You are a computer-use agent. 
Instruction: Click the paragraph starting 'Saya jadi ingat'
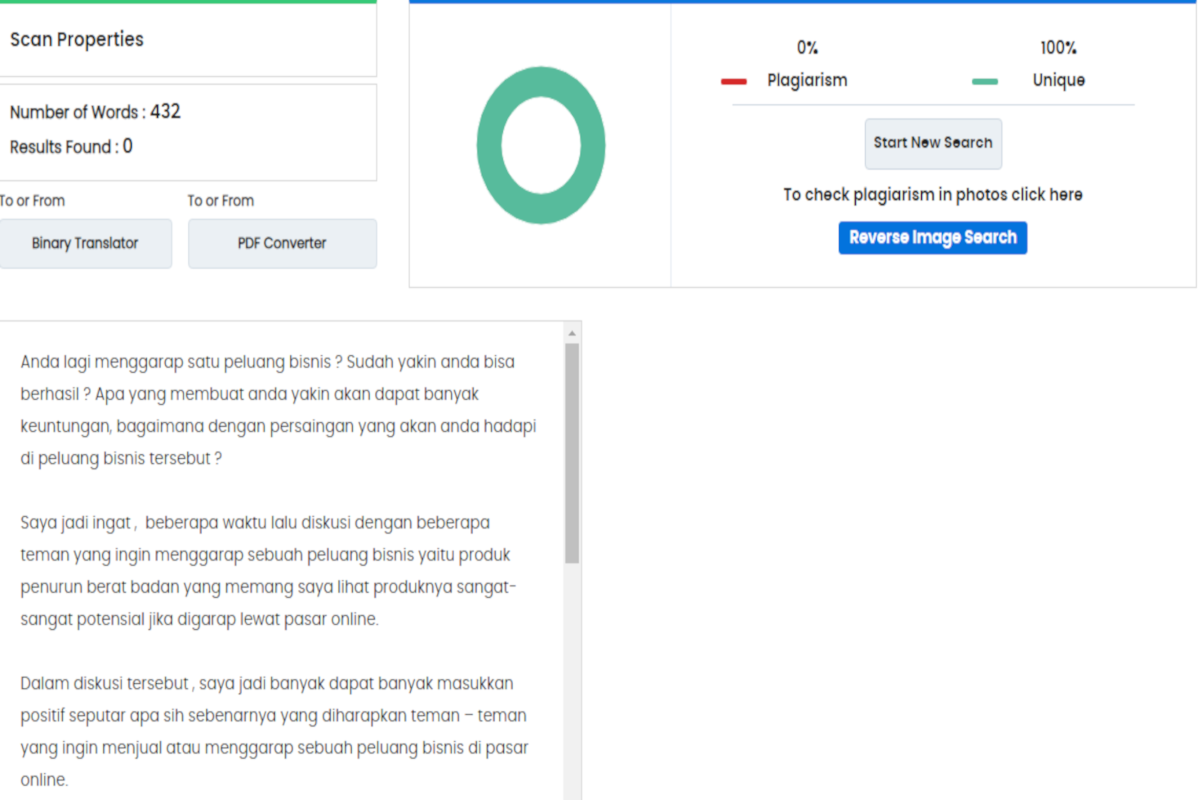[x=268, y=570]
